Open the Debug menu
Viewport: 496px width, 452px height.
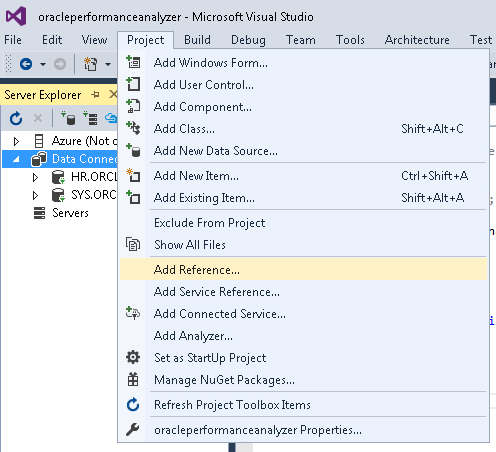click(x=248, y=40)
